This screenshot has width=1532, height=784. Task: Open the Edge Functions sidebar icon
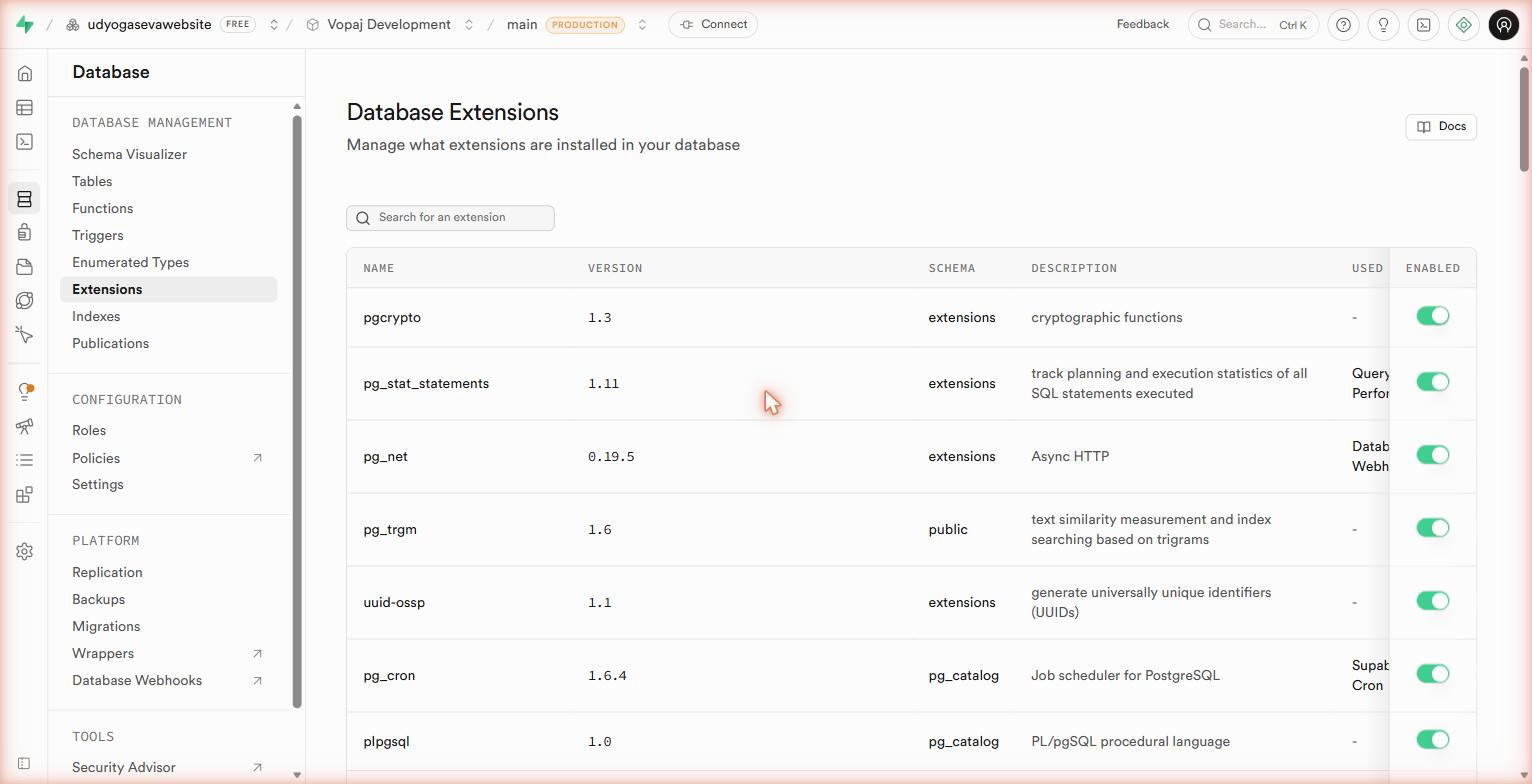click(x=25, y=301)
